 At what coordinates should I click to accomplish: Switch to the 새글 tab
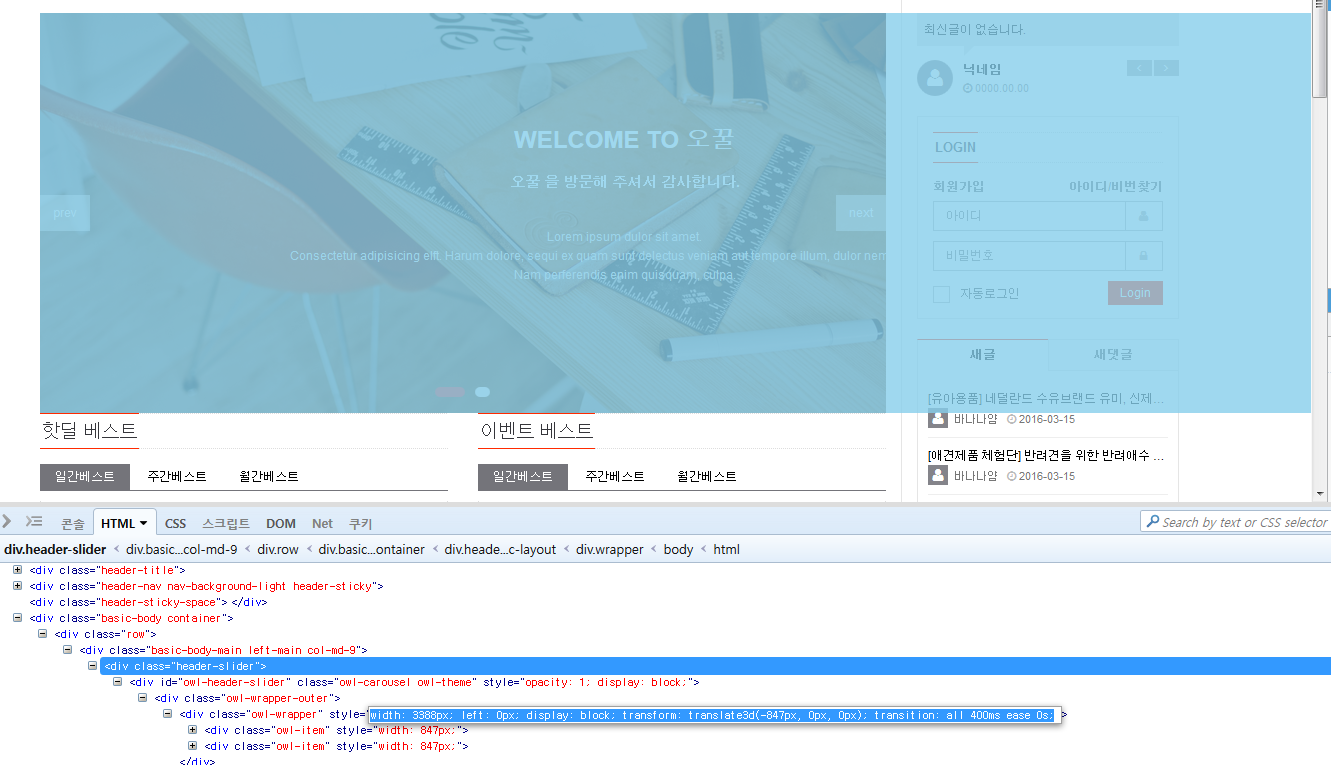983,354
